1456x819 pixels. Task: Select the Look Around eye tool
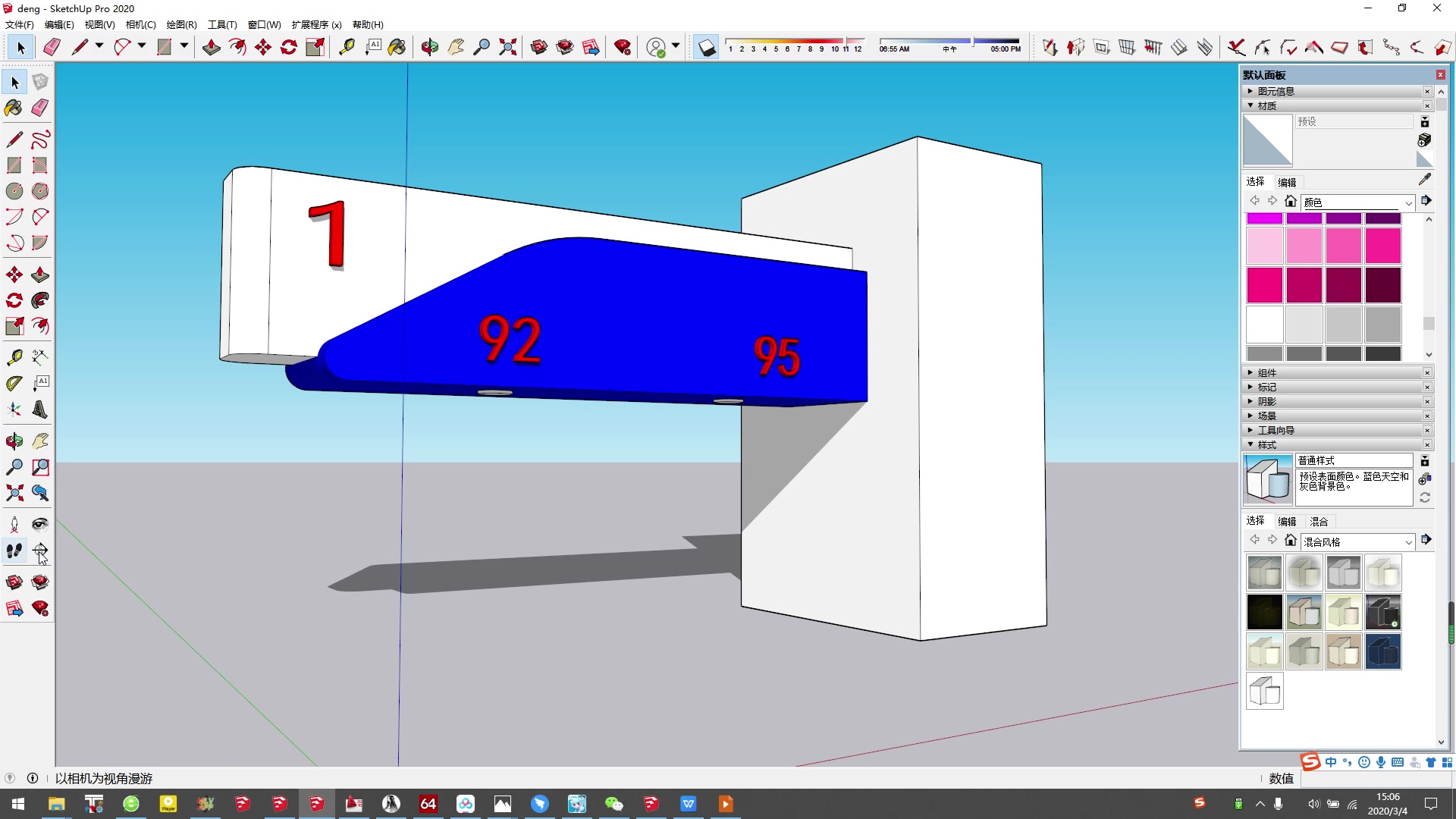[x=40, y=524]
